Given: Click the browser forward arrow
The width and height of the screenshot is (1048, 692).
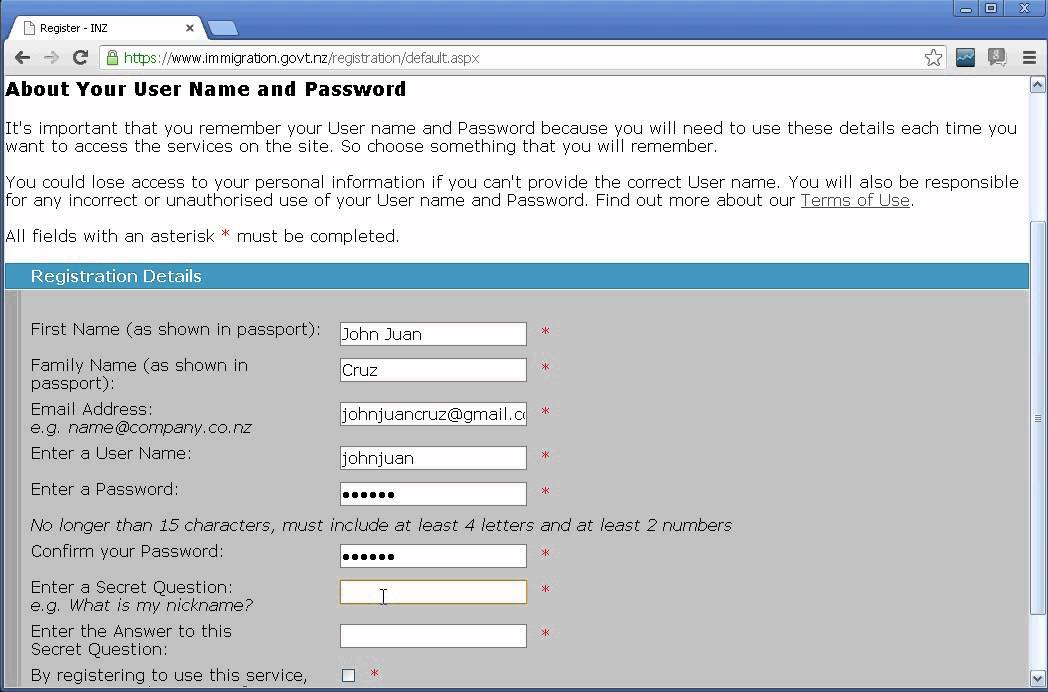Looking at the screenshot, I should pos(51,57).
